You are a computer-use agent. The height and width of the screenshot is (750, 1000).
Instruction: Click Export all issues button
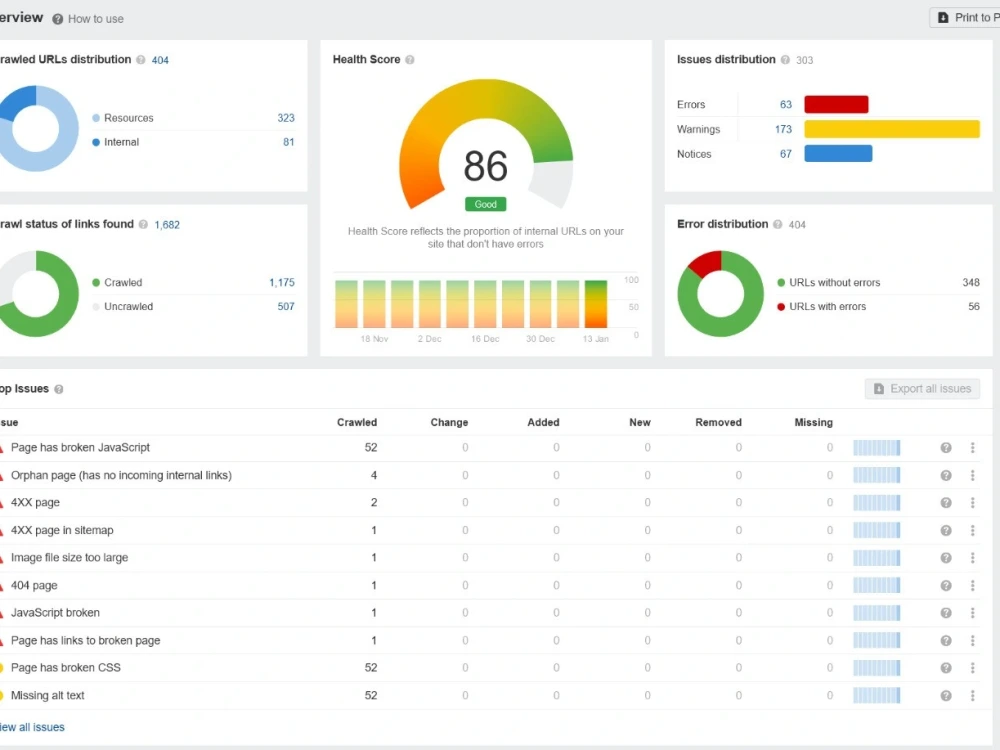[x=922, y=389]
